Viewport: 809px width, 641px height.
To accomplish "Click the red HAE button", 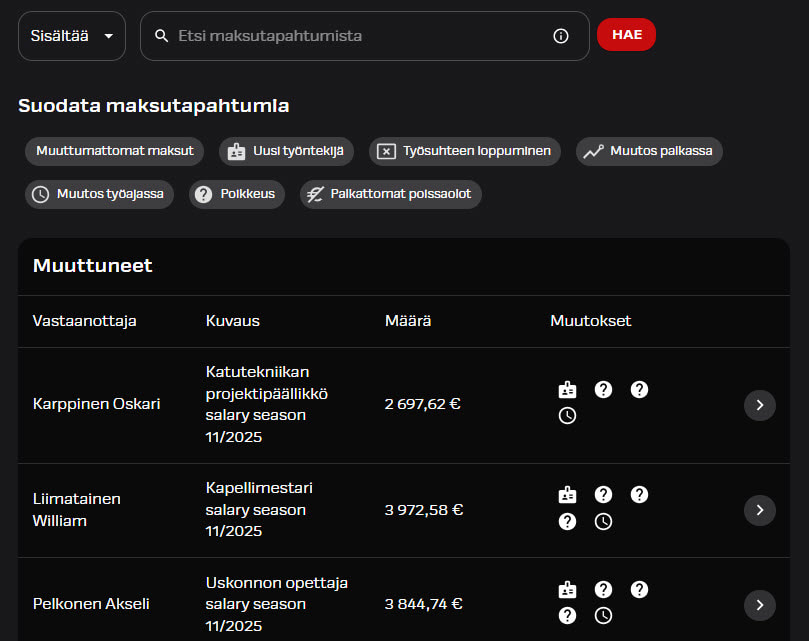I will (626, 35).
